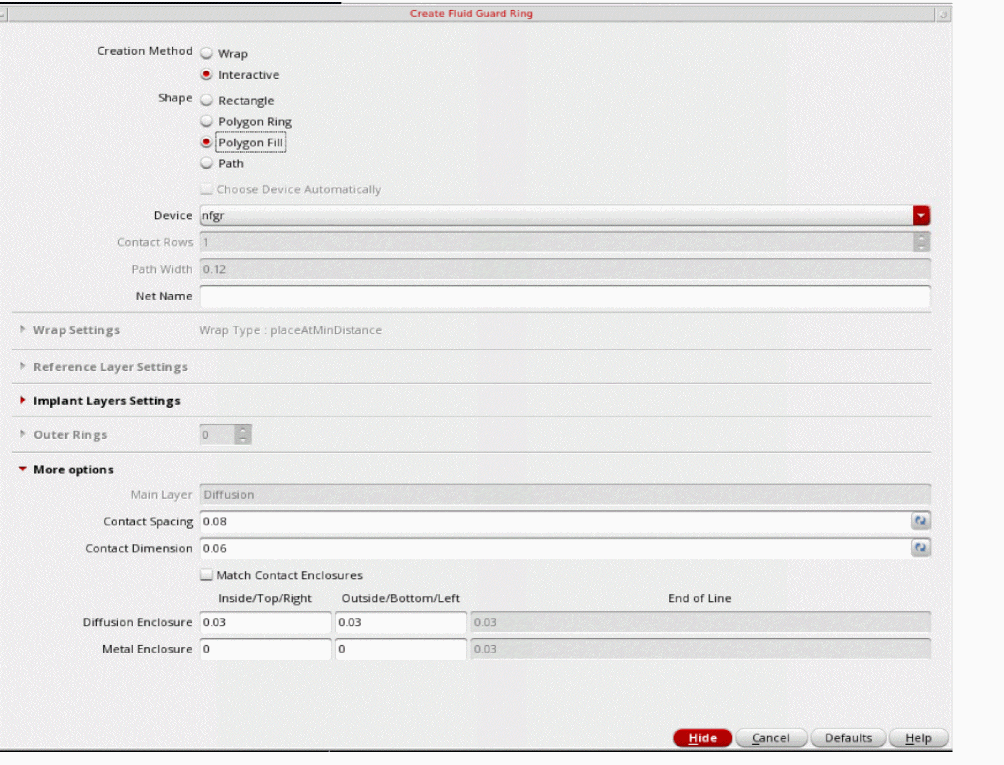The height and width of the screenshot is (765, 1004).
Task: Reset Contact Spacing with refresh icon
Action: (921, 521)
